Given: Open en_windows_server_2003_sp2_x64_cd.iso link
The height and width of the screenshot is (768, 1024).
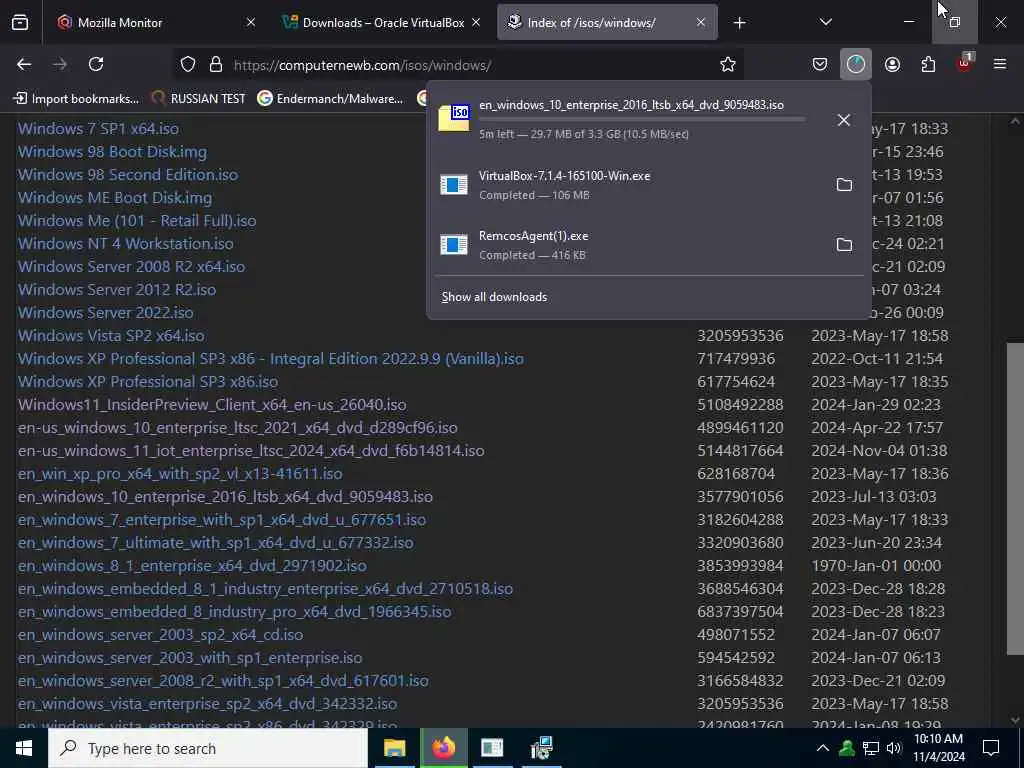Looking at the screenshot, I should coord(160,635).
